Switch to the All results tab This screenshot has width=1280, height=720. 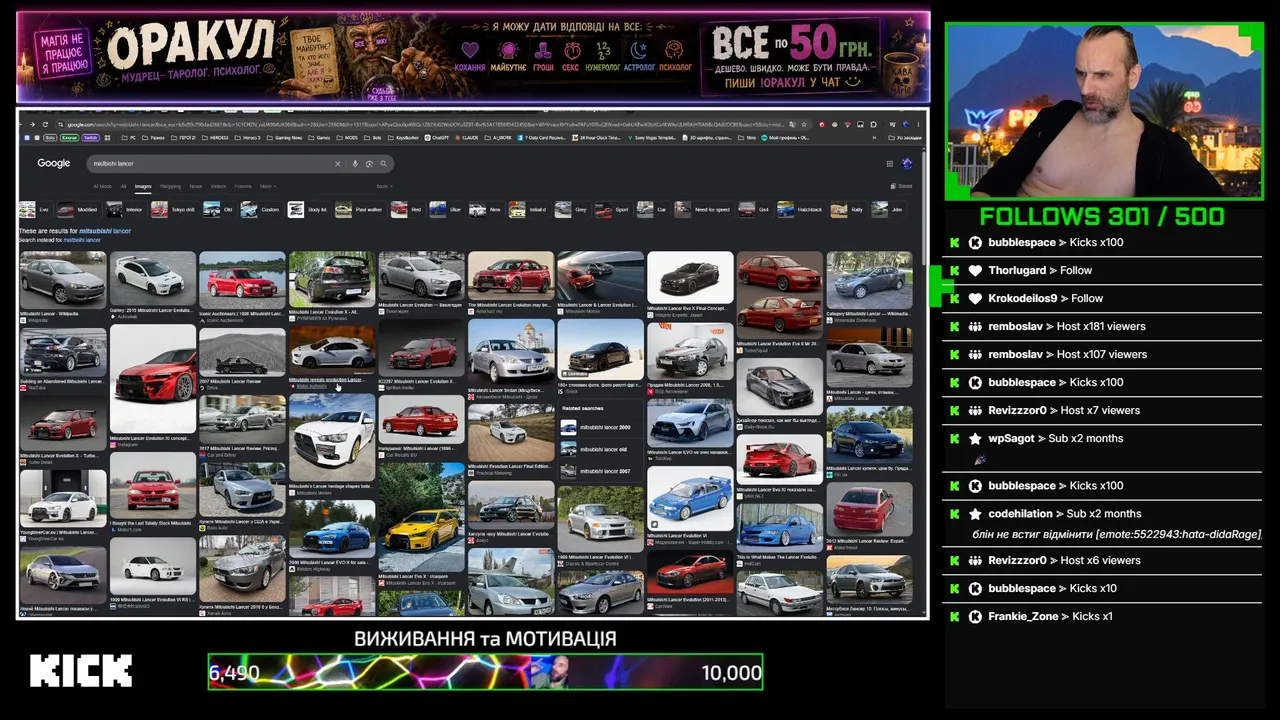124,186
